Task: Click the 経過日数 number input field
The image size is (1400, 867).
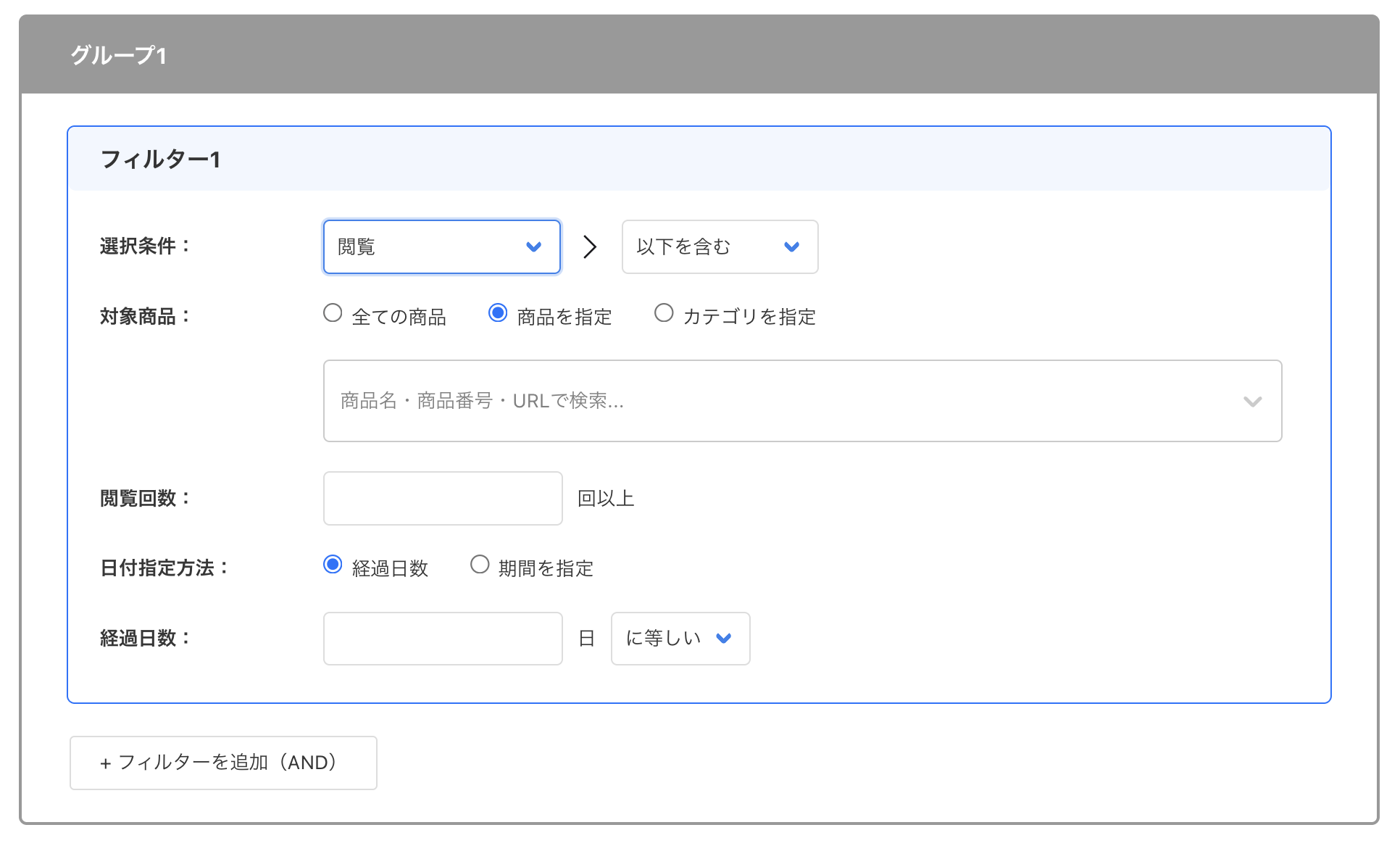Action: pos(442,639)
